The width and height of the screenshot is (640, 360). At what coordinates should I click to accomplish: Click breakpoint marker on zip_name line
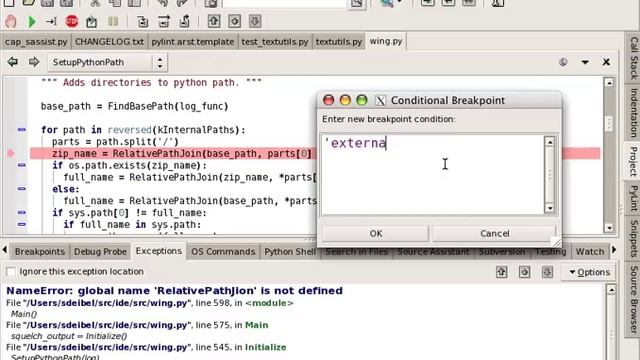pos(11,153)
